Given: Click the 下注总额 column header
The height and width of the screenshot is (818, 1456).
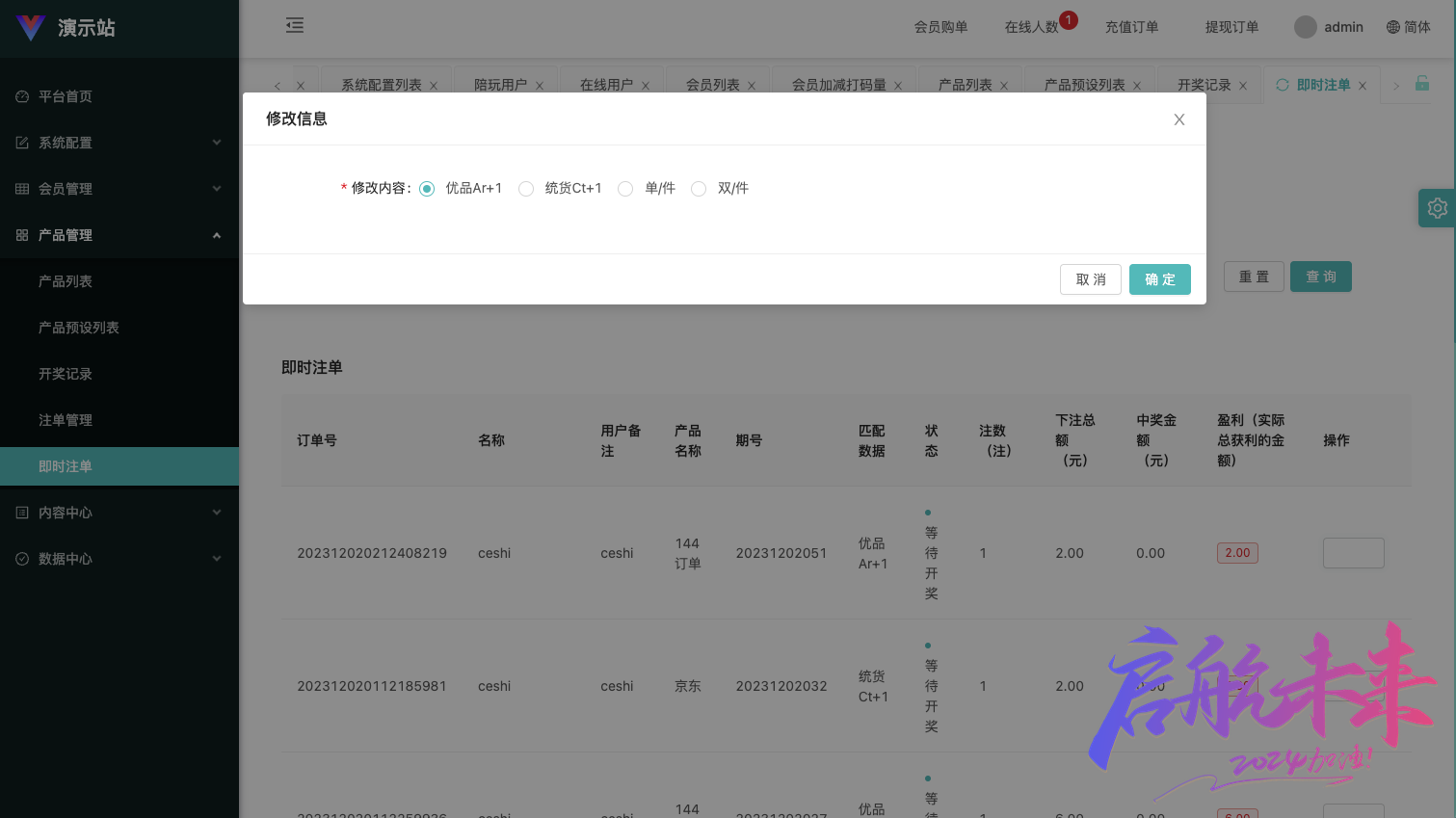Looking at the screenshot, I should (1075, 440).
